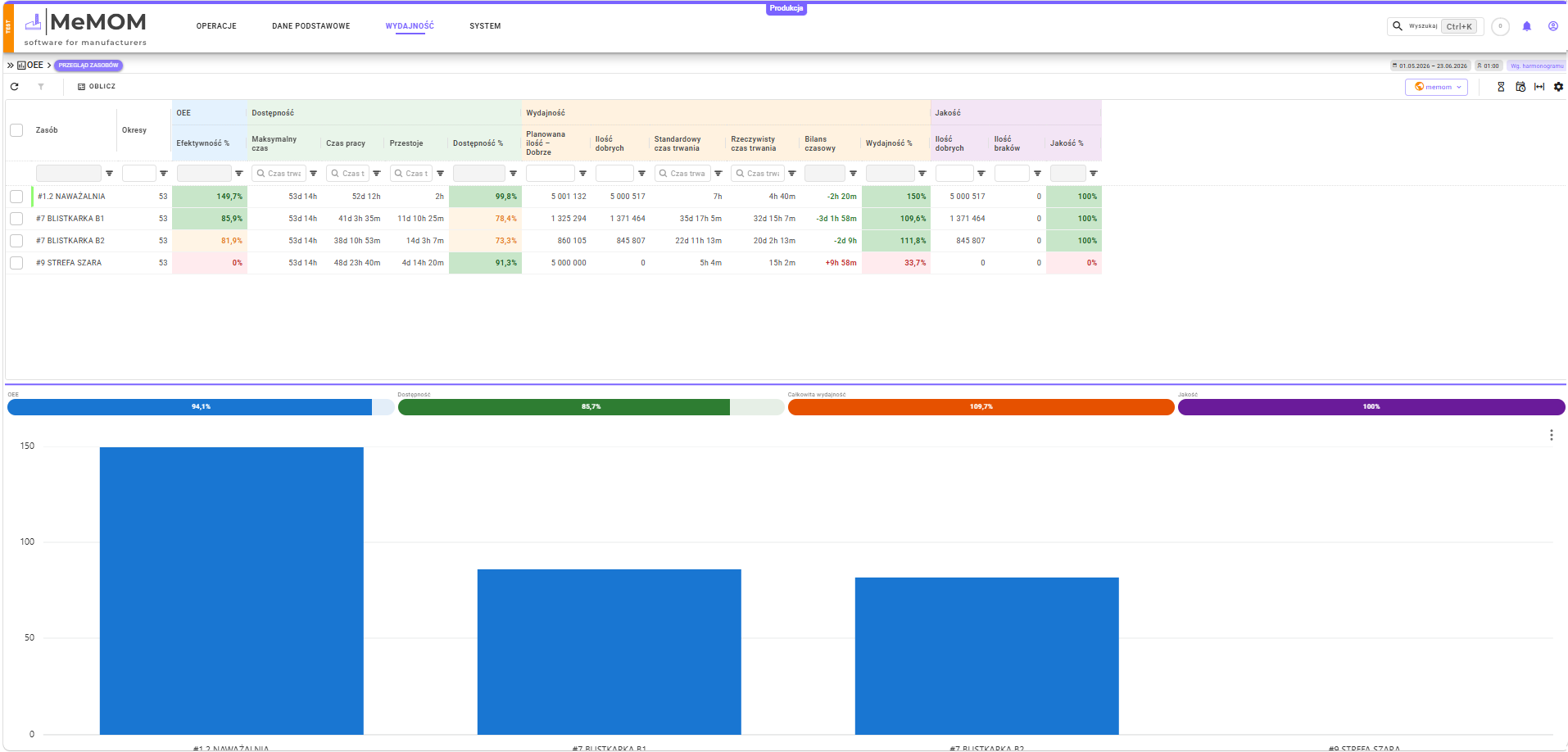Click the chart bar for #7 BLISTKARKA B1
1568x752 pixels.
click(x=610, y=652)
